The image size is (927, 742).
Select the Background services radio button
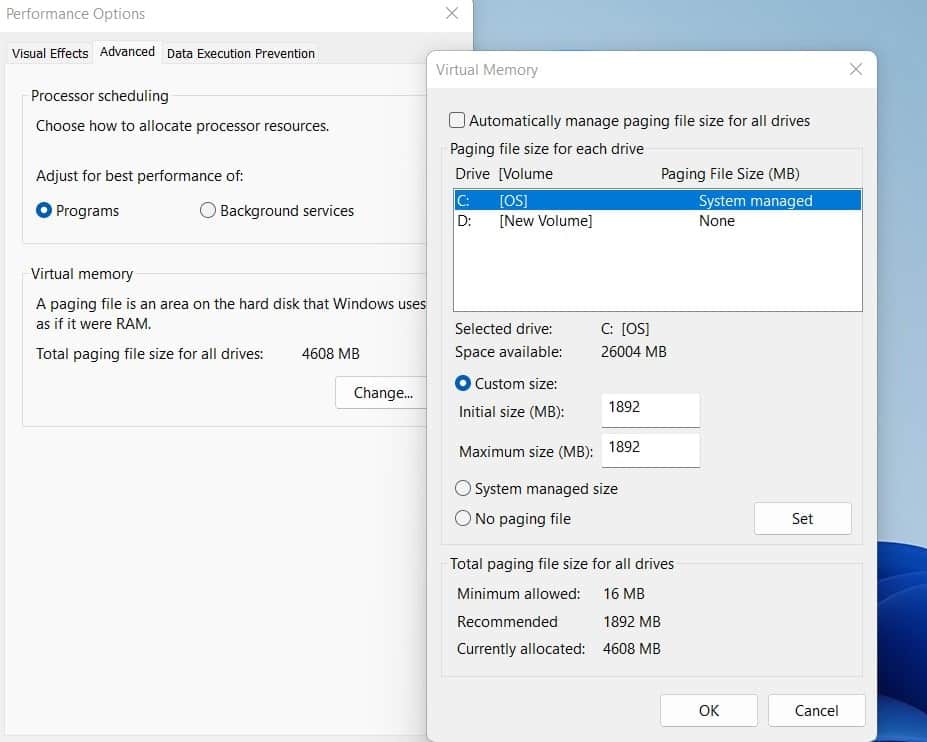[207, 211]
